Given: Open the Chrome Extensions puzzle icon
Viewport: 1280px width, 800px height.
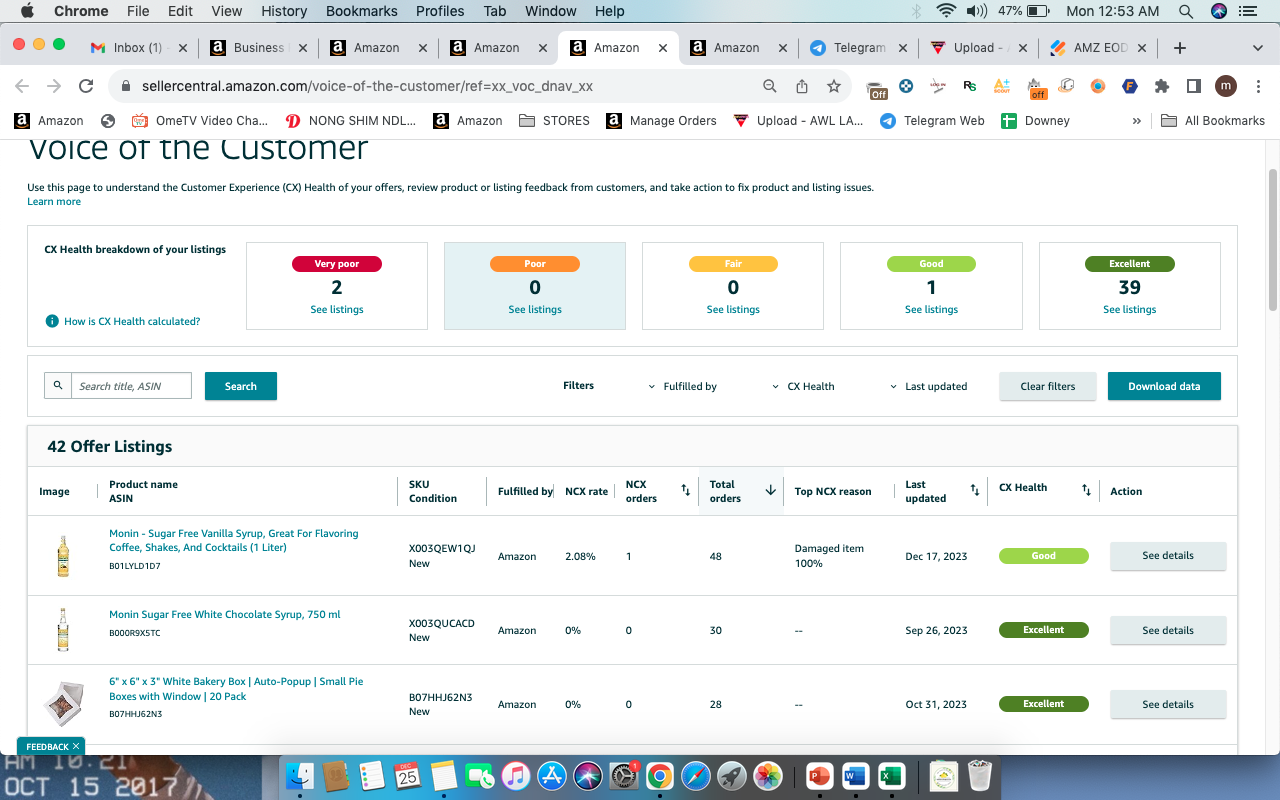Looking at the screenshot, I should click(x=1162, y=86).
